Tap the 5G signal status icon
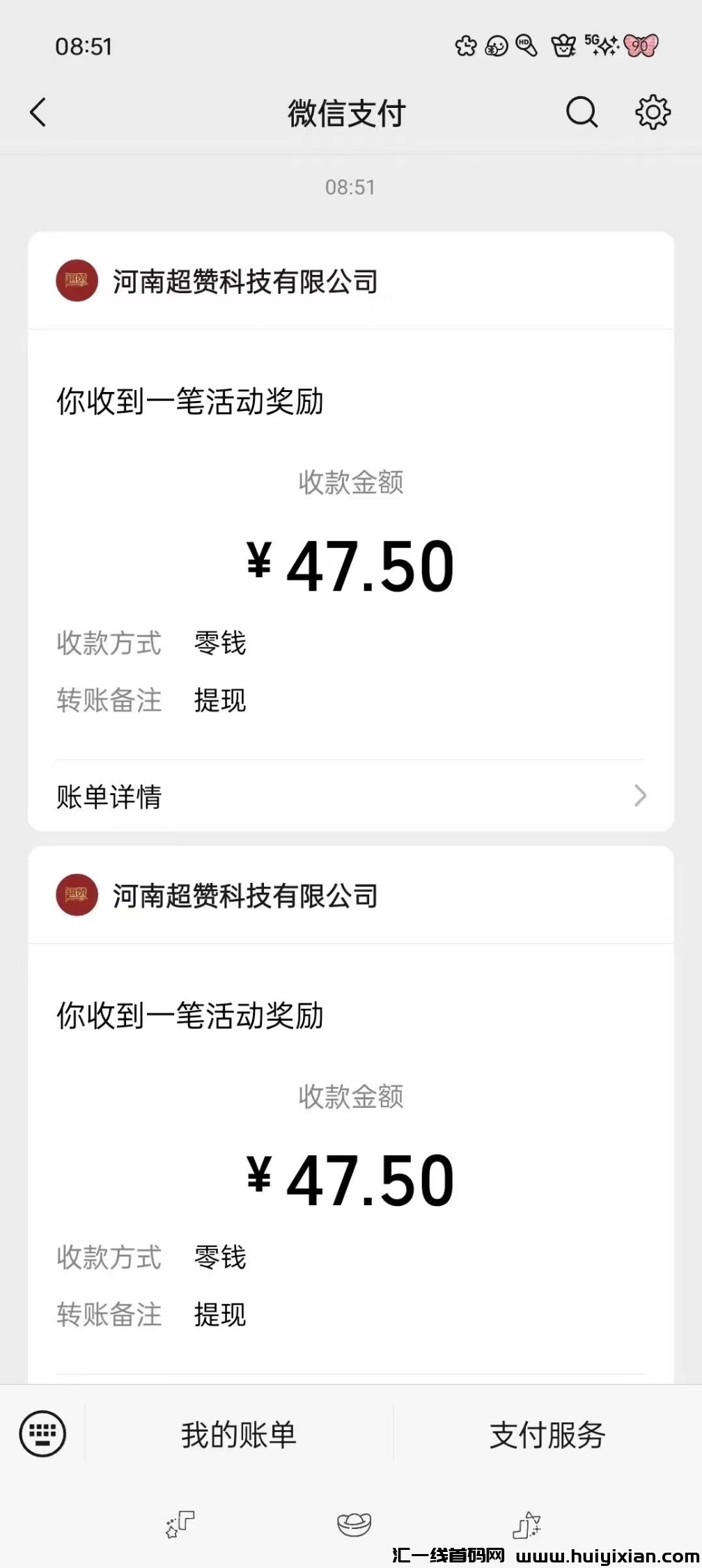This screenshot has width=702, height=1568. [602, 45]
